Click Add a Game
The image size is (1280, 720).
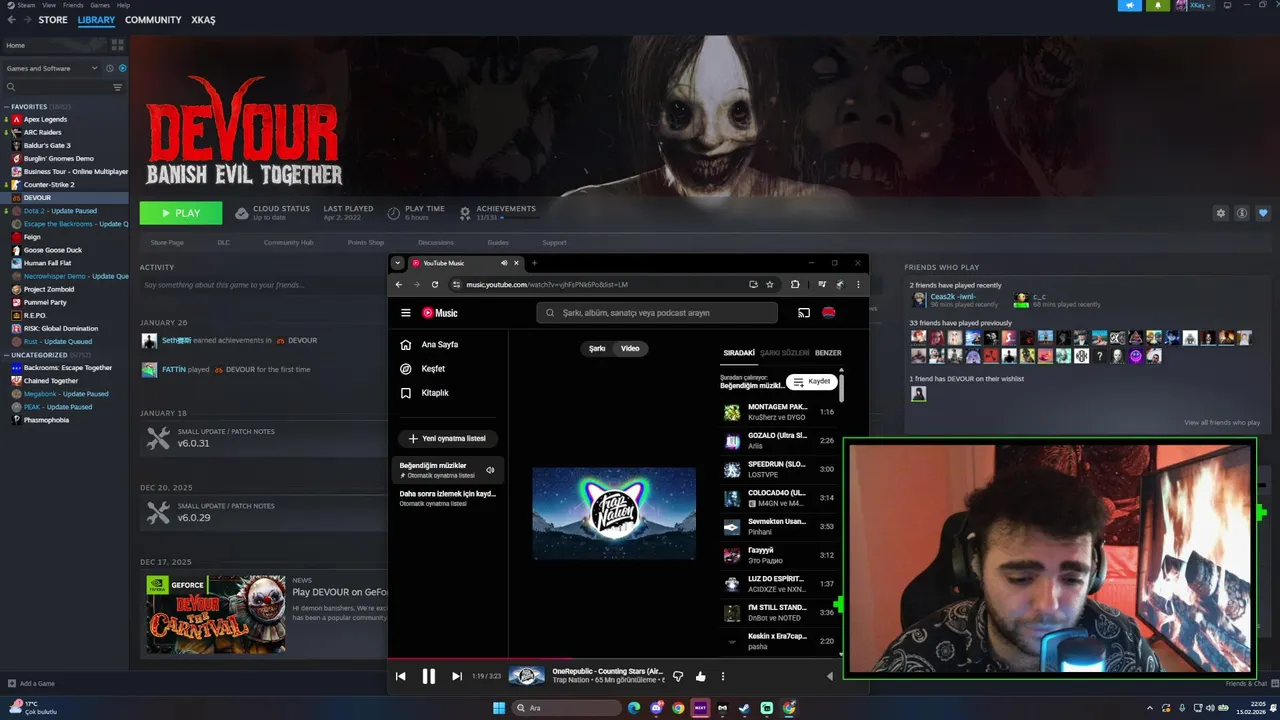click(31, 684)
